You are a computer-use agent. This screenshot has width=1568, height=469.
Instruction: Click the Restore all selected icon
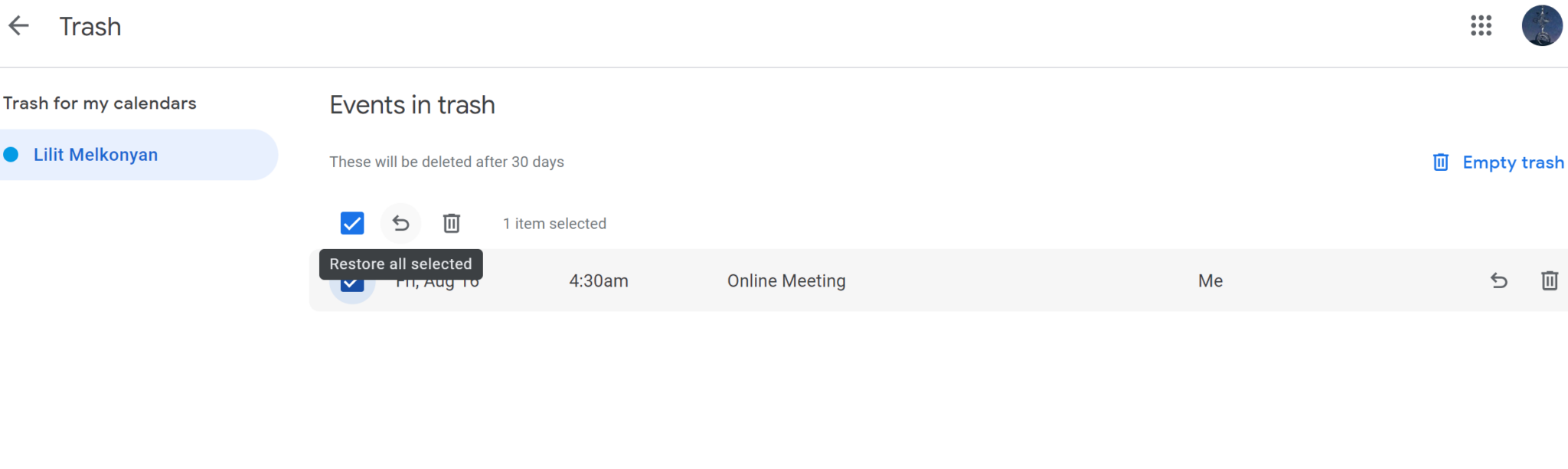[400, 223]
